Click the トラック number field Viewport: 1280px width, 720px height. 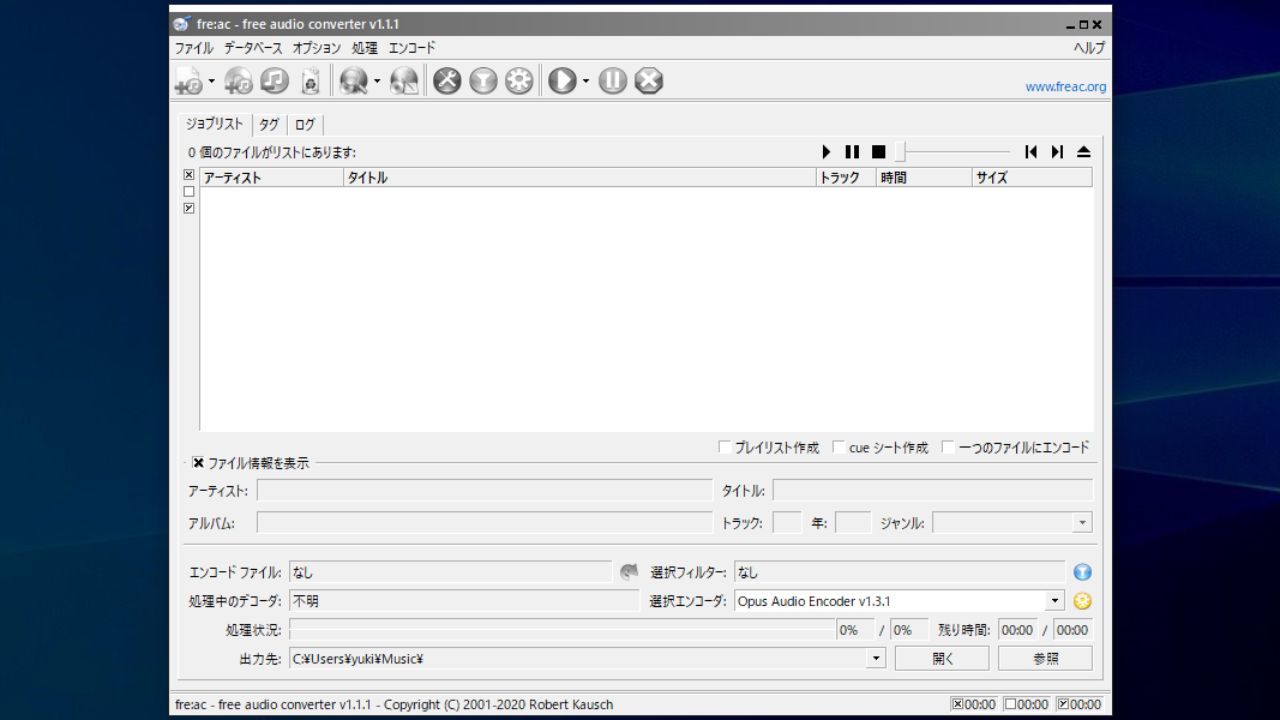pos(787,523)
